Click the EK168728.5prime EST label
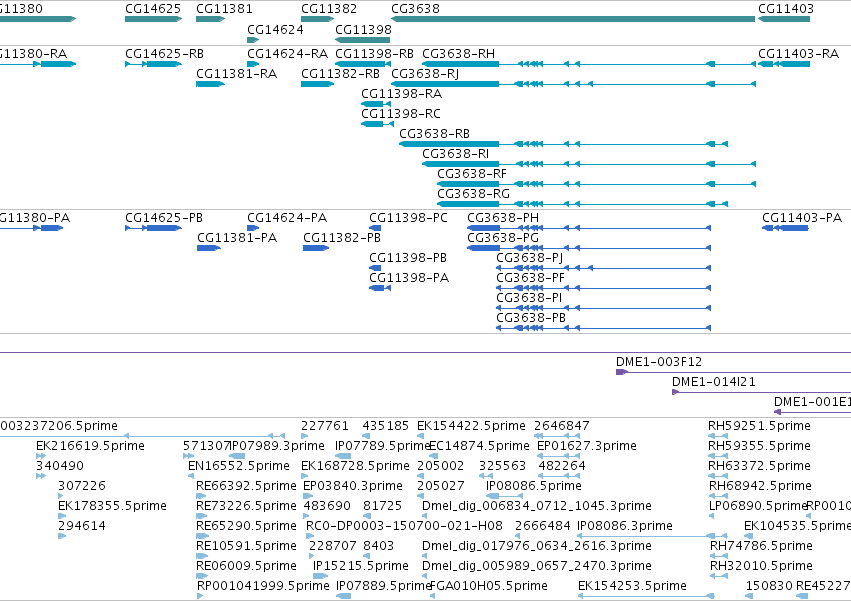Image resolution: width=851 pixels, height=601 pixels. 355,466
